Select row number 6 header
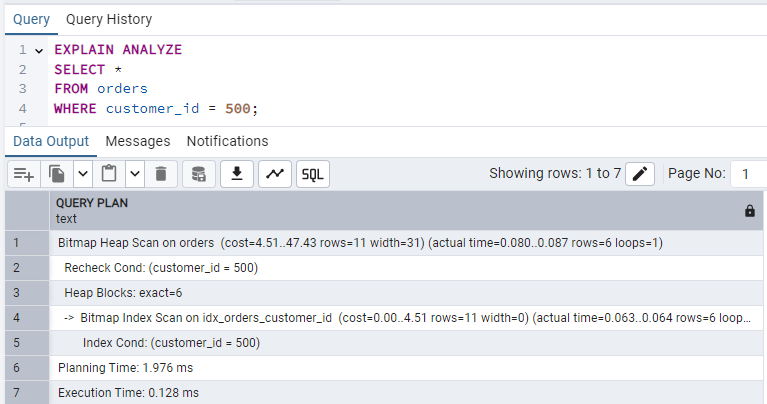The image size is (767, 404). (27, 368)
